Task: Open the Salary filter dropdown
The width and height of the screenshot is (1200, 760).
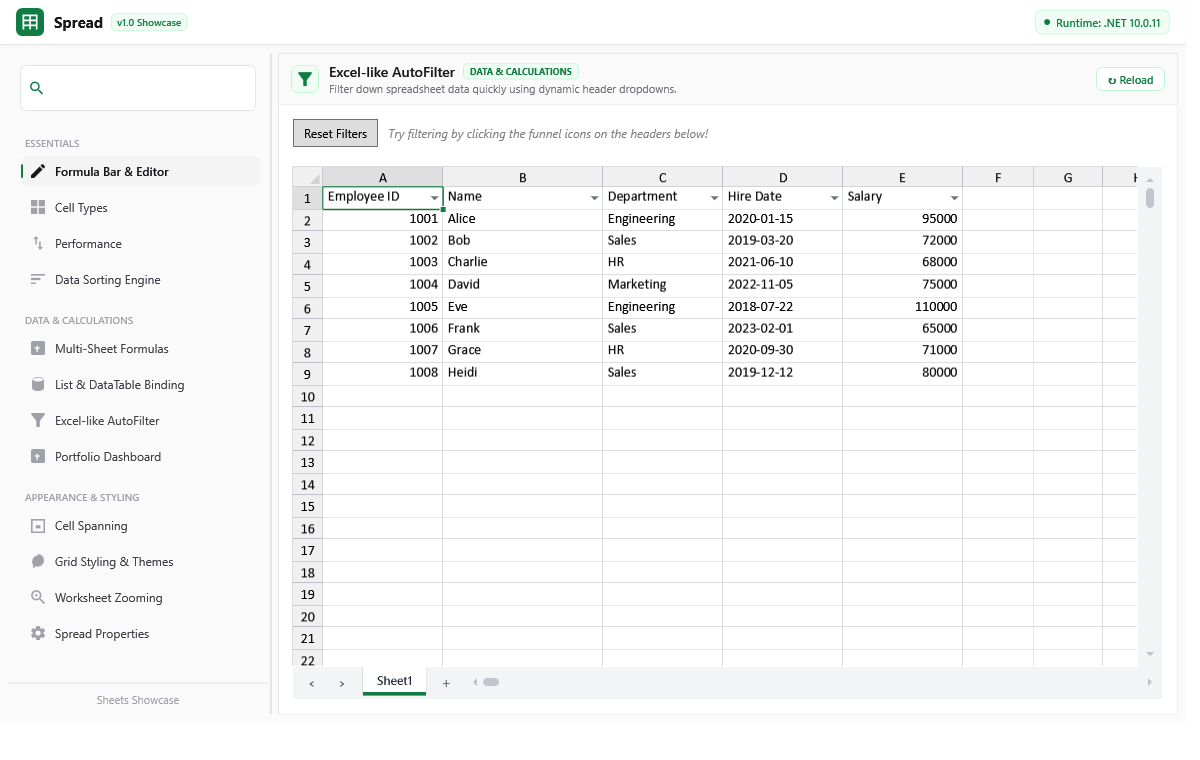Action: 954,198
